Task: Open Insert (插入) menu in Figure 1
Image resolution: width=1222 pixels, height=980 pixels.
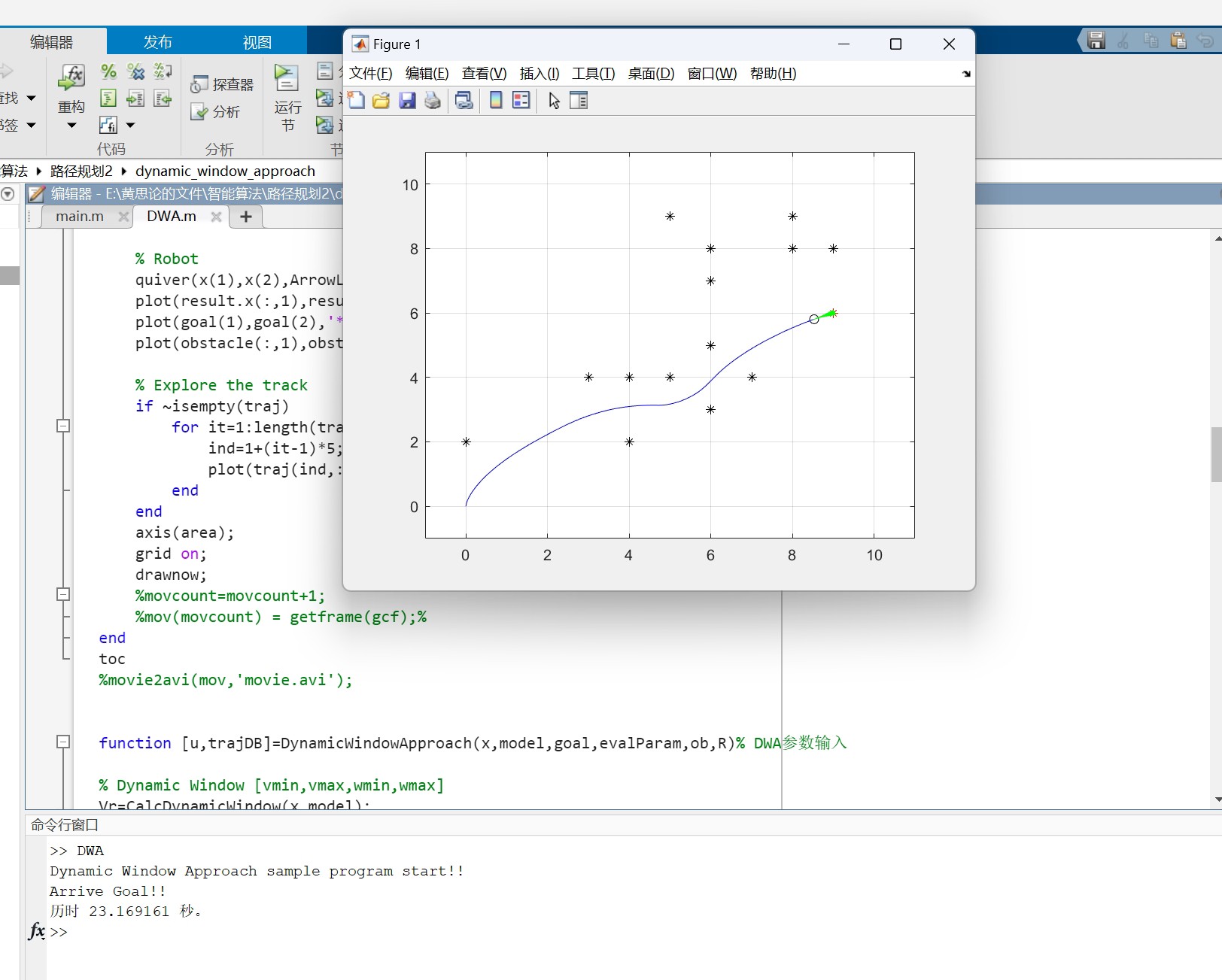Action: tap(540, 74)
